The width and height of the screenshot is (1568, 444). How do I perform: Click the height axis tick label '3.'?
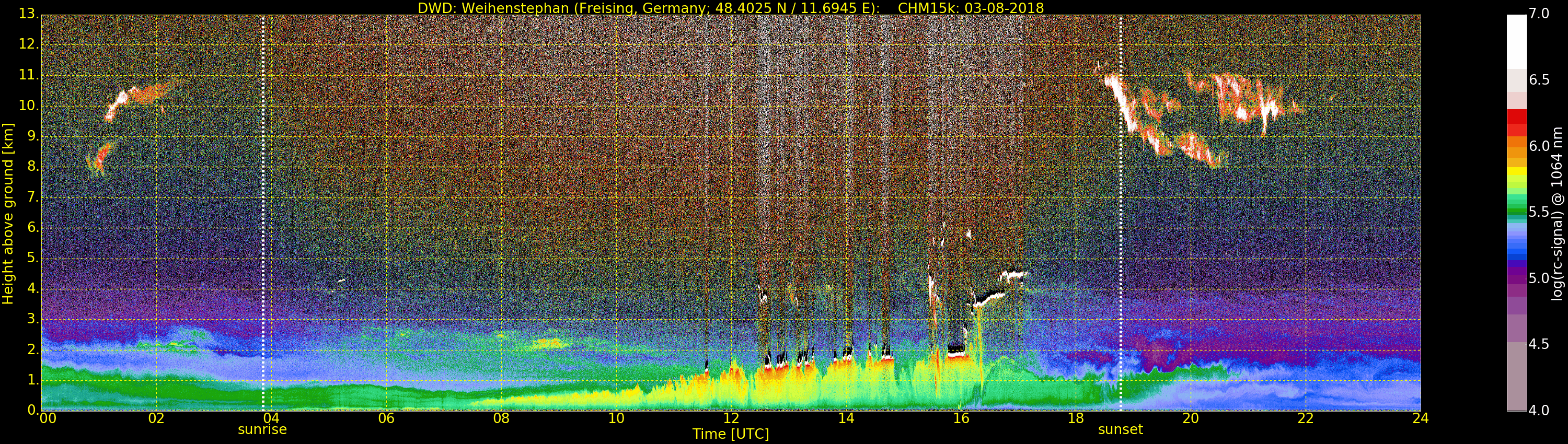(33, 319)
